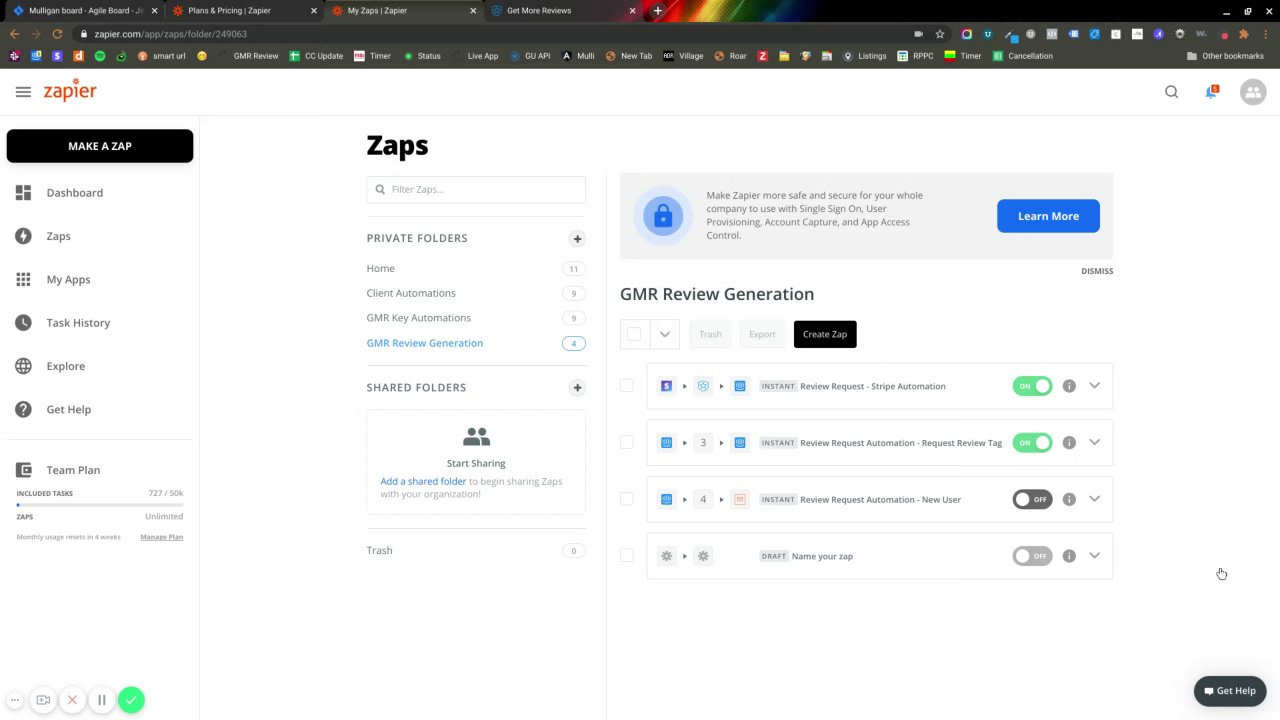The width and height of the screenshot is (1280, 720).
Task: Expand options for Stripe Automation zap
Action: click(x=1094, y=386)
